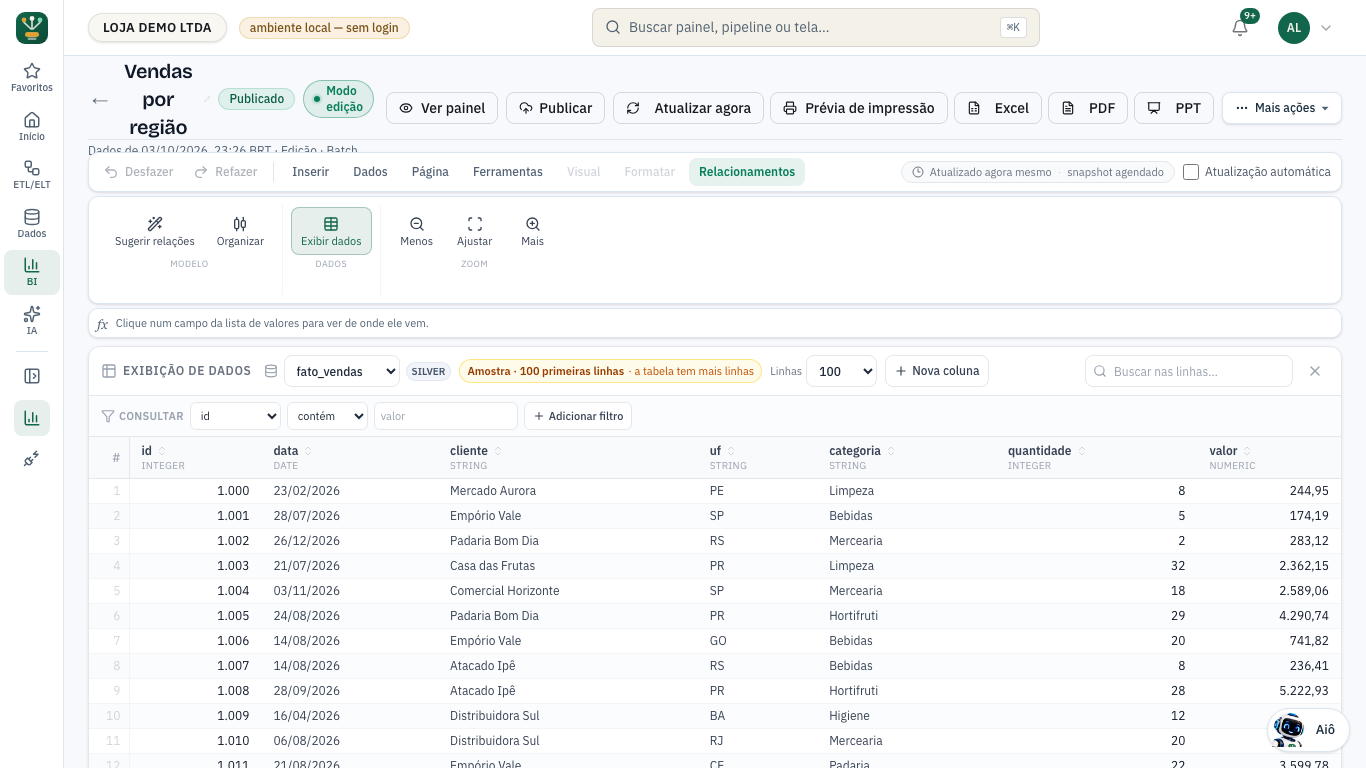
Task: Zoom in with the Mais icon
Action: click(533, 231)
